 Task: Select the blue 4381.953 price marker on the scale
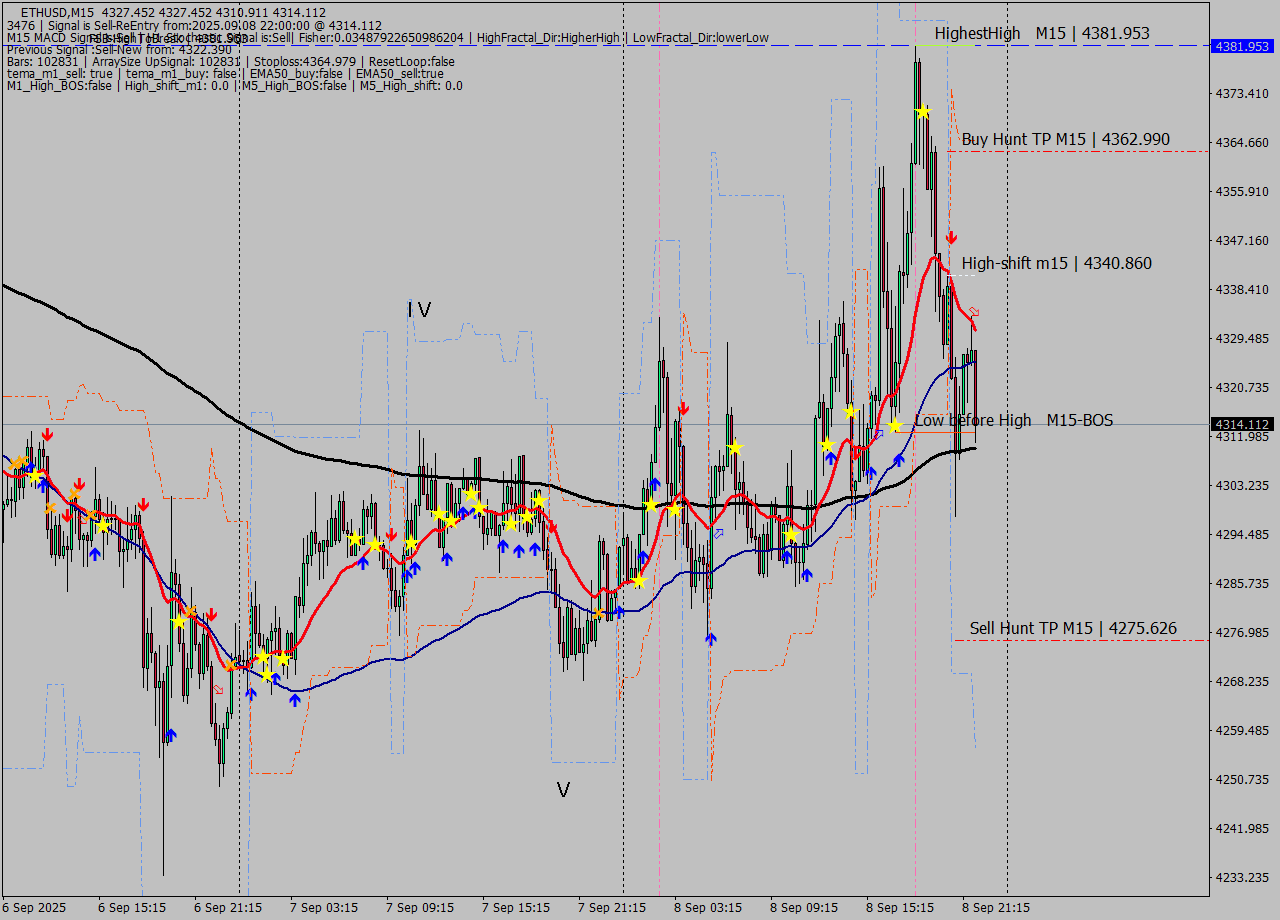click(1240, 46)
